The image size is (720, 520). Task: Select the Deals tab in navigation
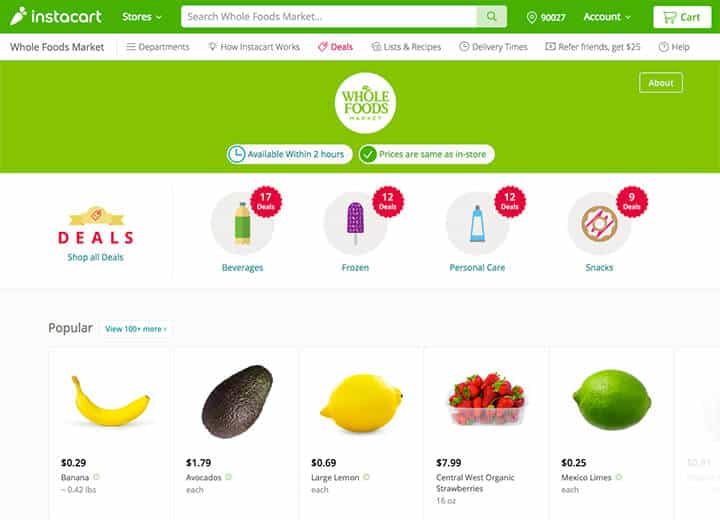tap(336, 47)
